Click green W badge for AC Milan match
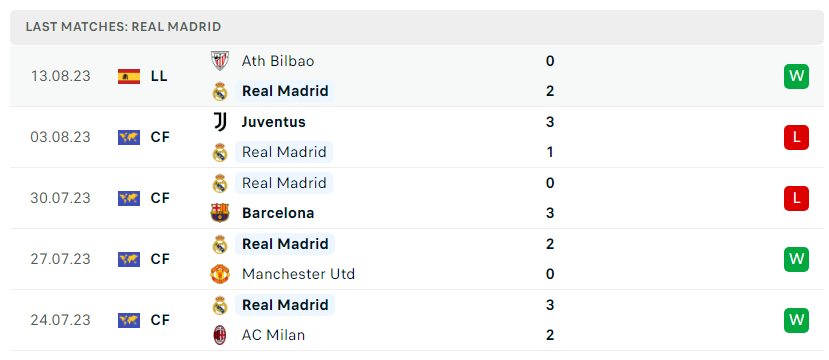829x360 pixels. [x=796, y=320]
